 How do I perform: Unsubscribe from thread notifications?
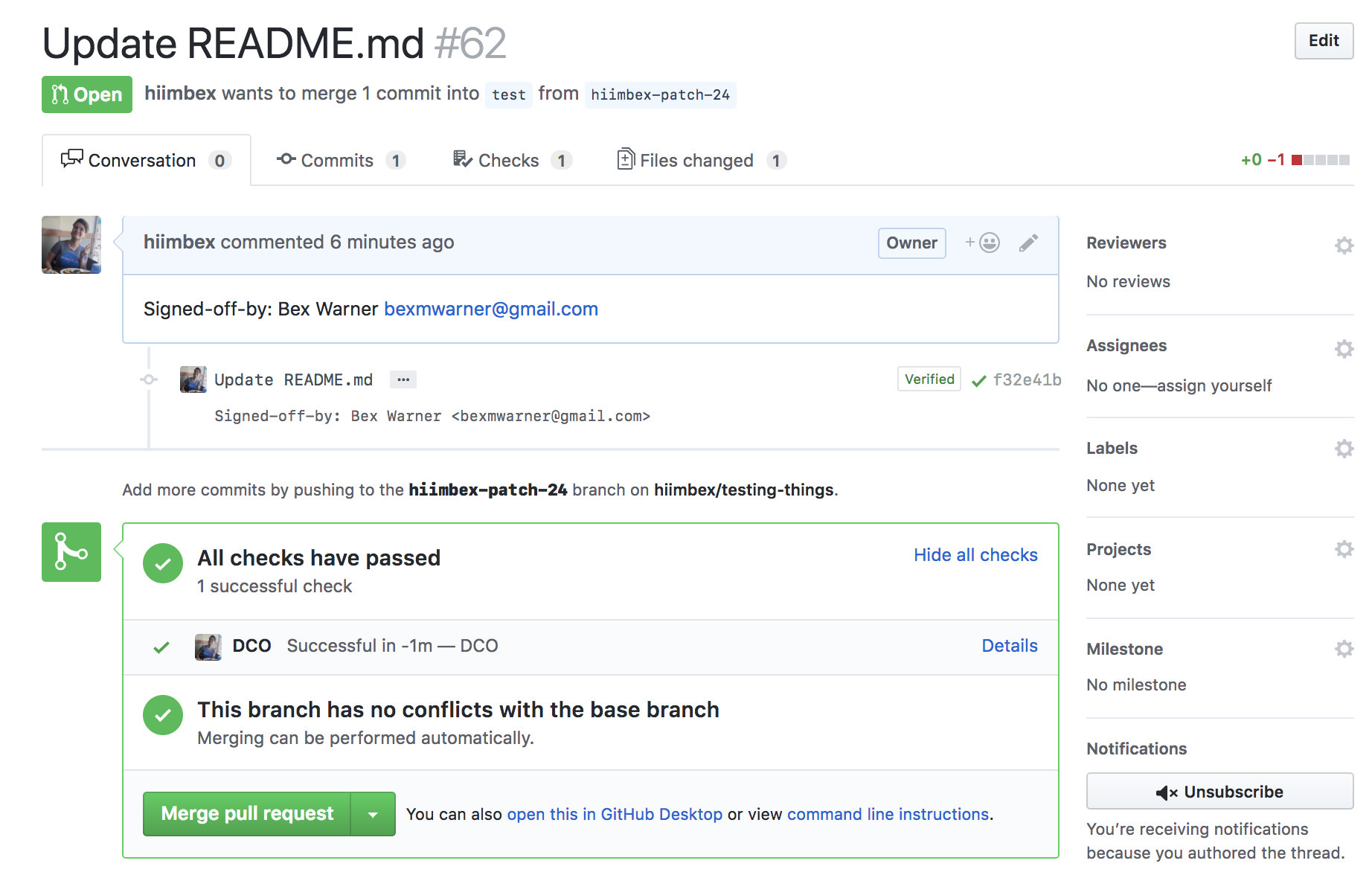pyautogui.click(x=1219, y=792)
